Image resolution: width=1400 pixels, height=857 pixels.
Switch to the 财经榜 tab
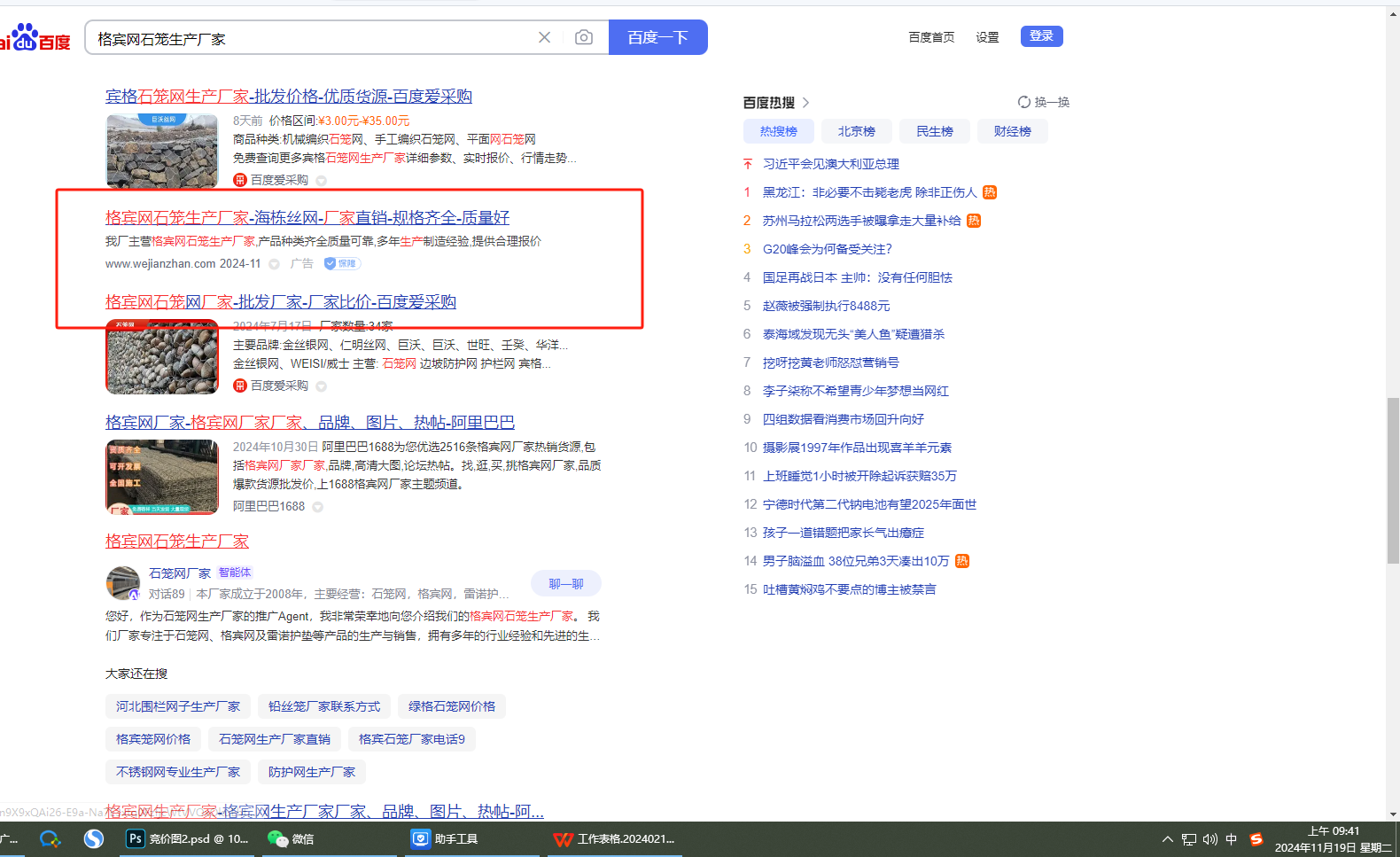[x=1012, y=131]
